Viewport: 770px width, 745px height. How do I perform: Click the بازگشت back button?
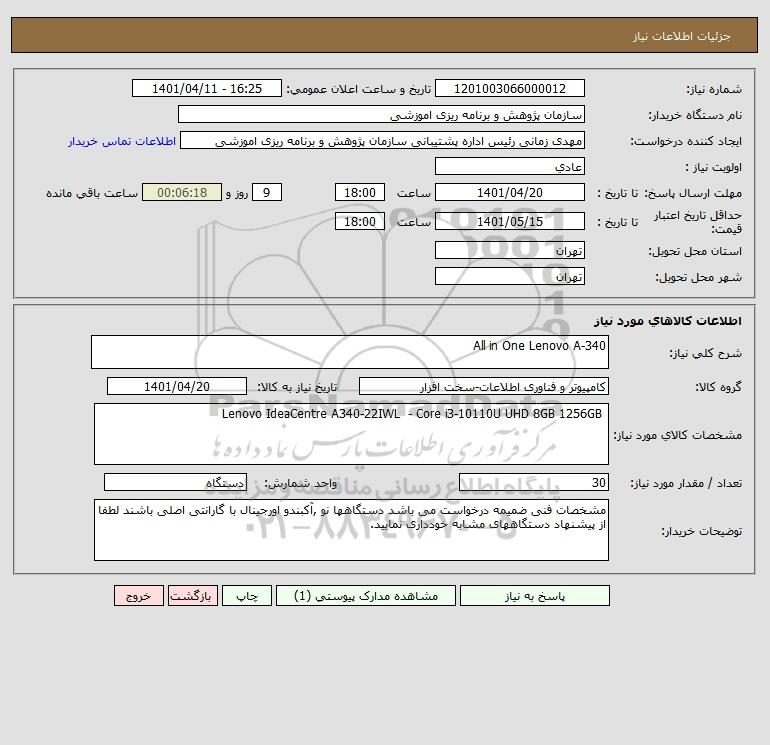tap(192, 595)
